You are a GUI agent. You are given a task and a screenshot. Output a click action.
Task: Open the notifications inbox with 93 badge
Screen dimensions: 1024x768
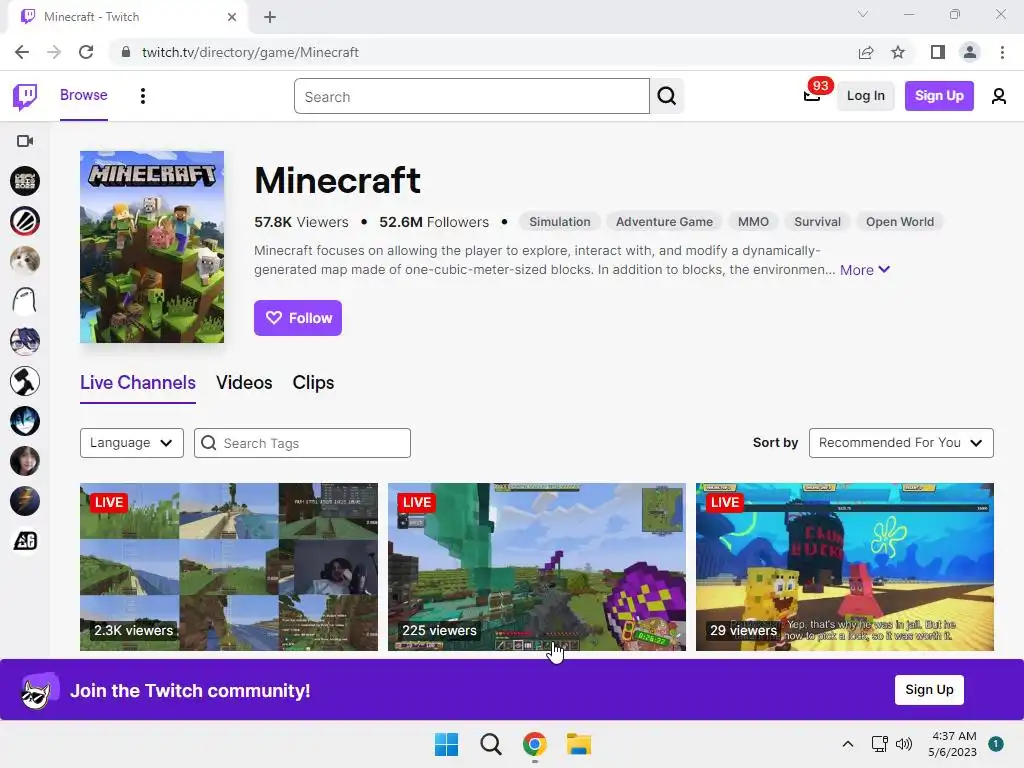point(812,95)
